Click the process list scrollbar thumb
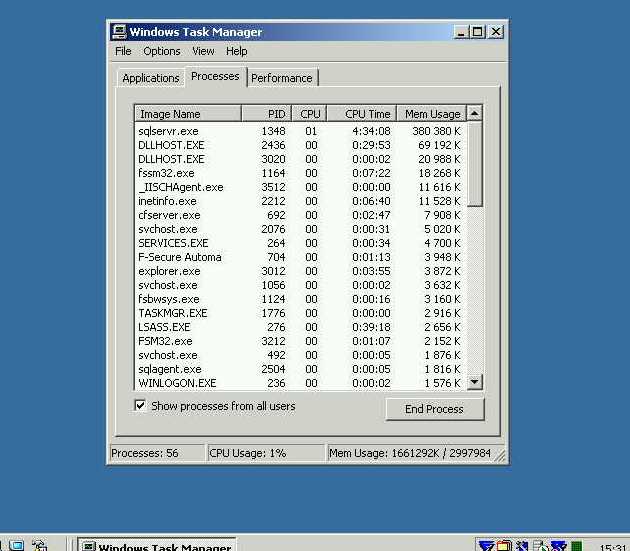This screenshot has height=551, width=630. tap(475, 164)
